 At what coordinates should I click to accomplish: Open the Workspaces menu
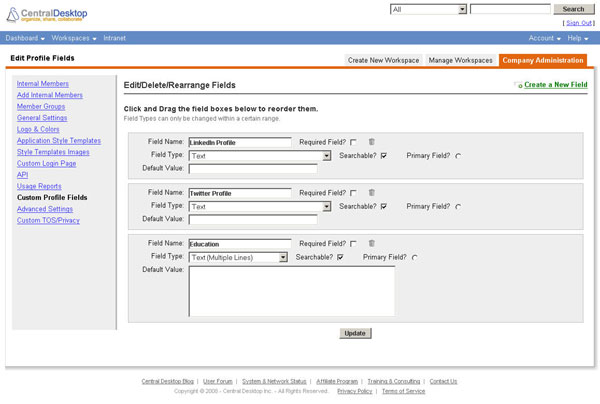coord(75,37)
